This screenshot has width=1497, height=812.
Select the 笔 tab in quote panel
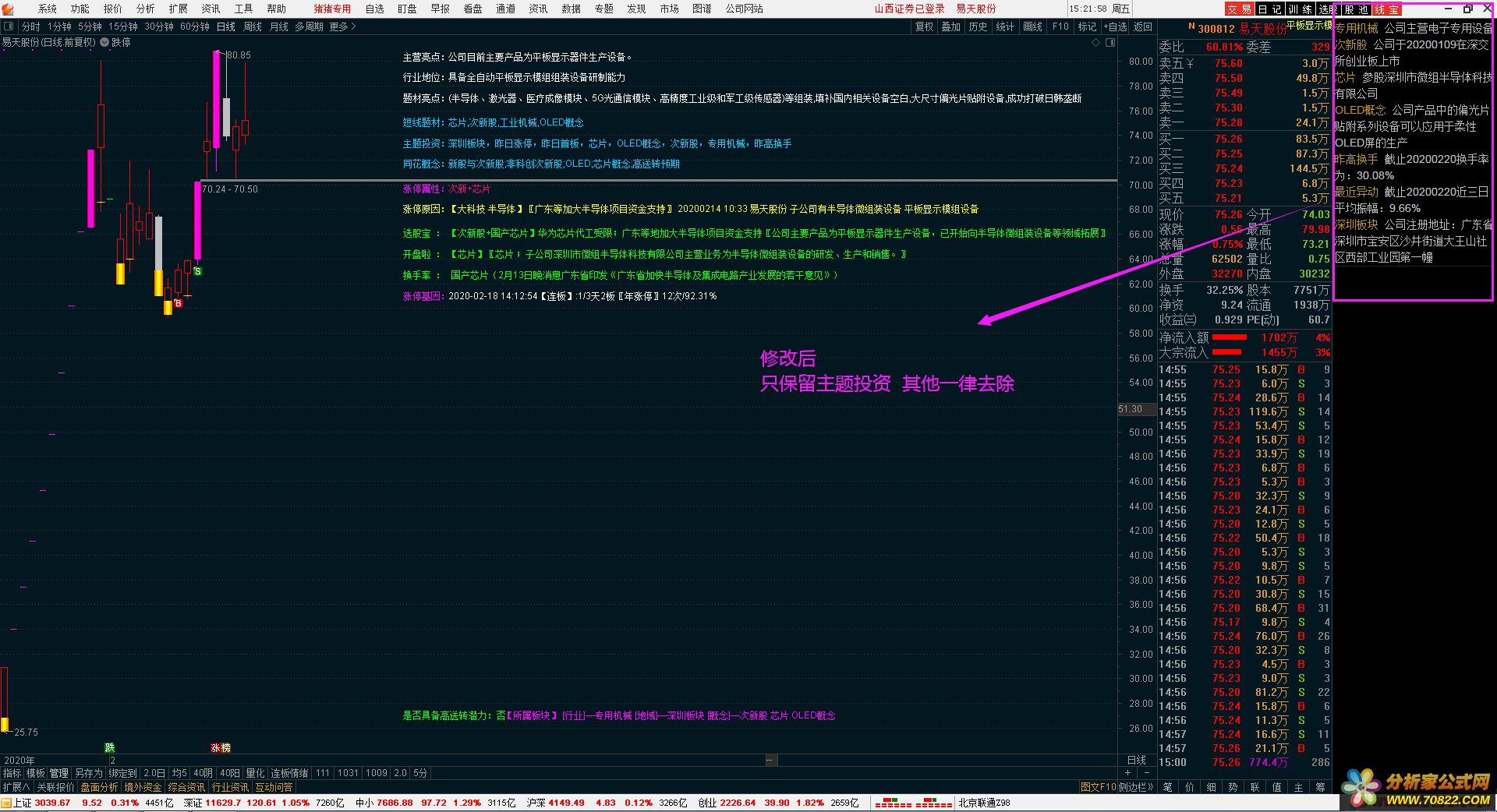(1167, 787)
